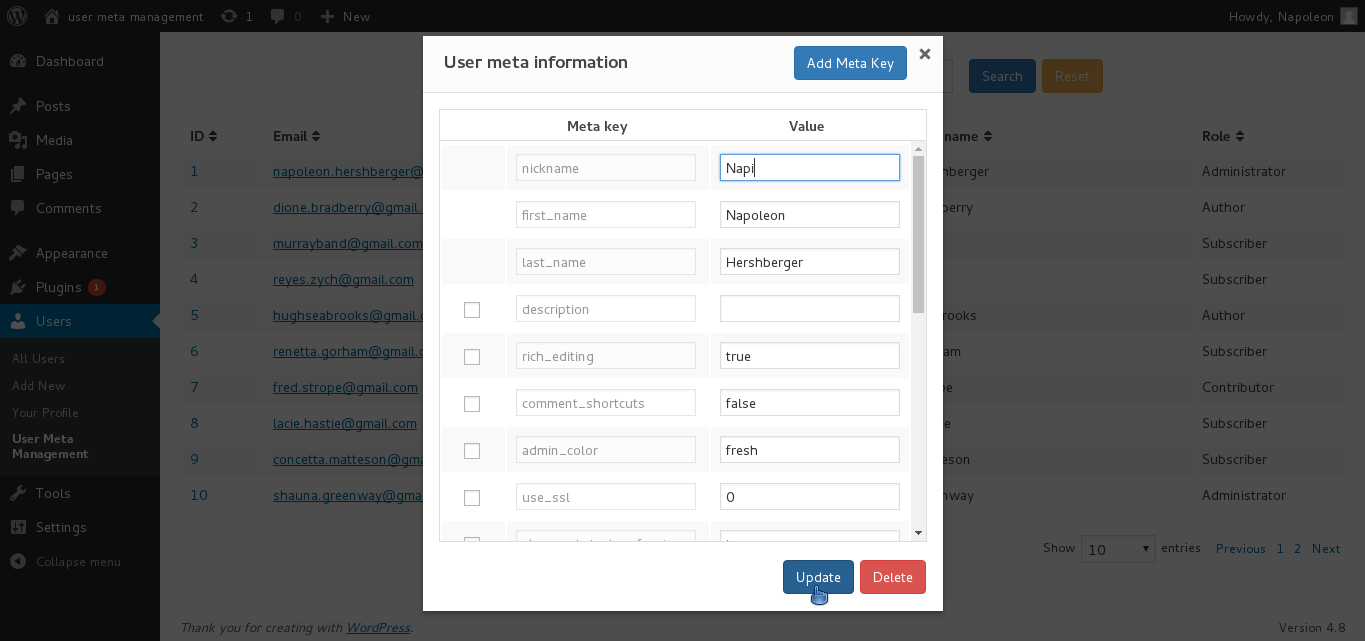Viewport: 1365px width, 641px height.
Task: Select All Users submenu item
Action: pos(38,358)
